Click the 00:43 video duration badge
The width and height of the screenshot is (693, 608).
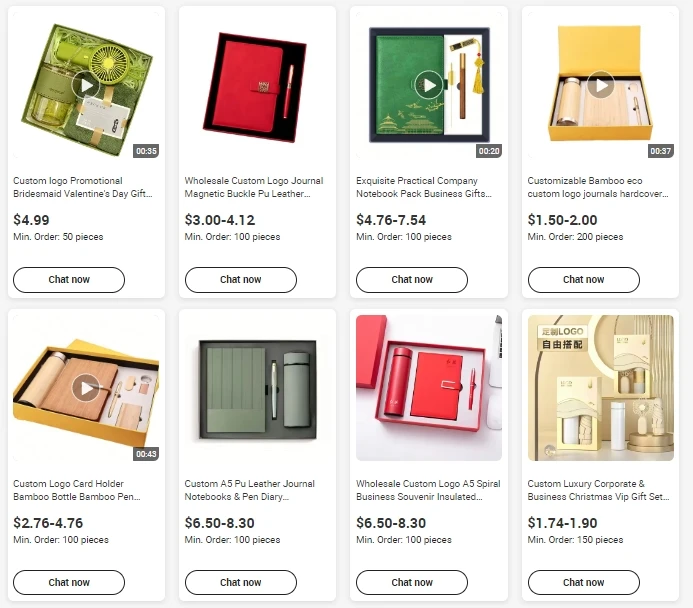[146, 454]
